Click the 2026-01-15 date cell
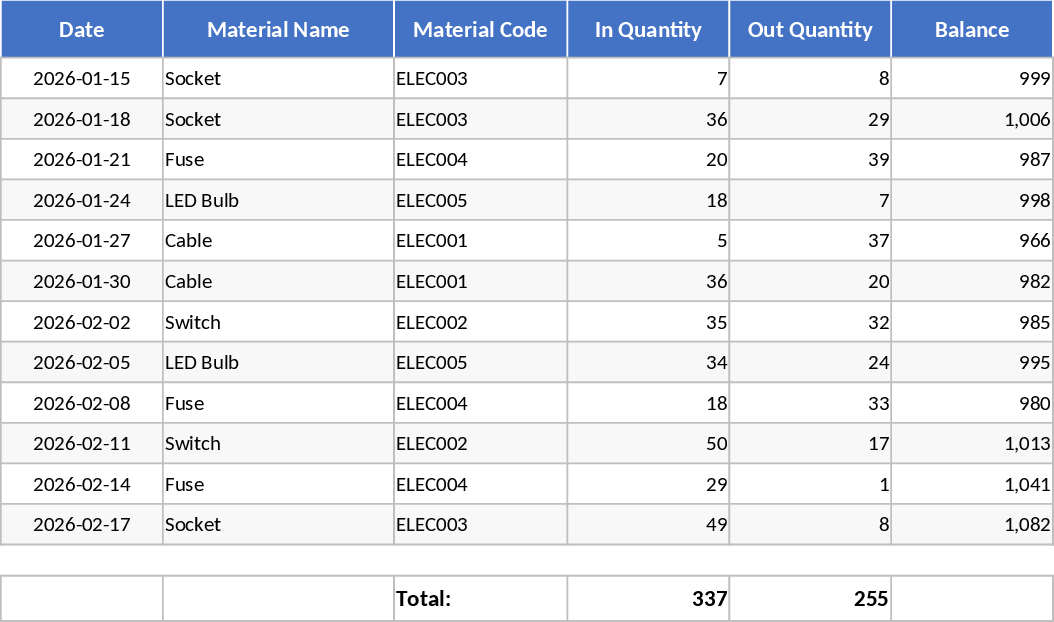Image resolution: width=1054 pixels, height=622 pixels. [x=82, y=79]
